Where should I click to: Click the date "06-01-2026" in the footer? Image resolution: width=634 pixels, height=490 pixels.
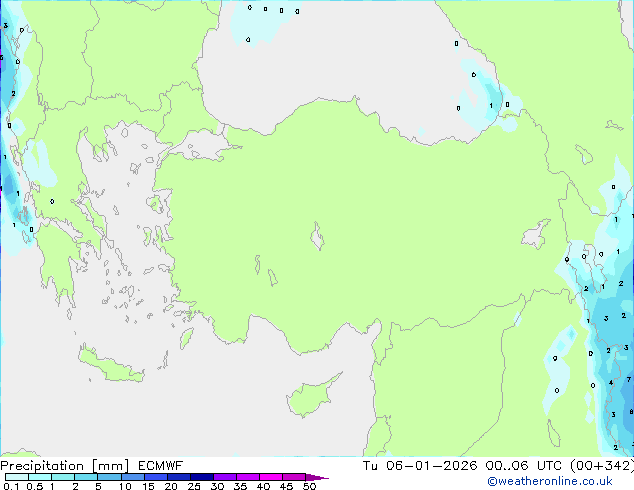point(431,466)
